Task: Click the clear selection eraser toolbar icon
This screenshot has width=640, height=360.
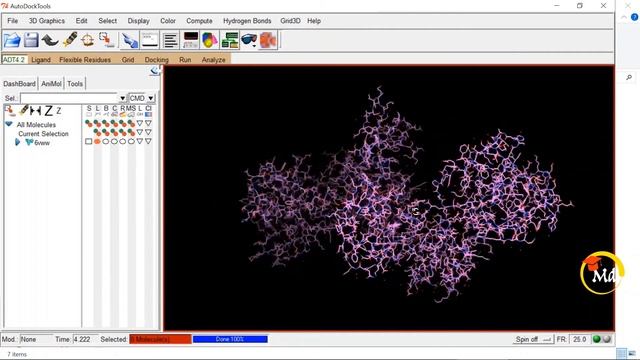Action: click(69, 40)
